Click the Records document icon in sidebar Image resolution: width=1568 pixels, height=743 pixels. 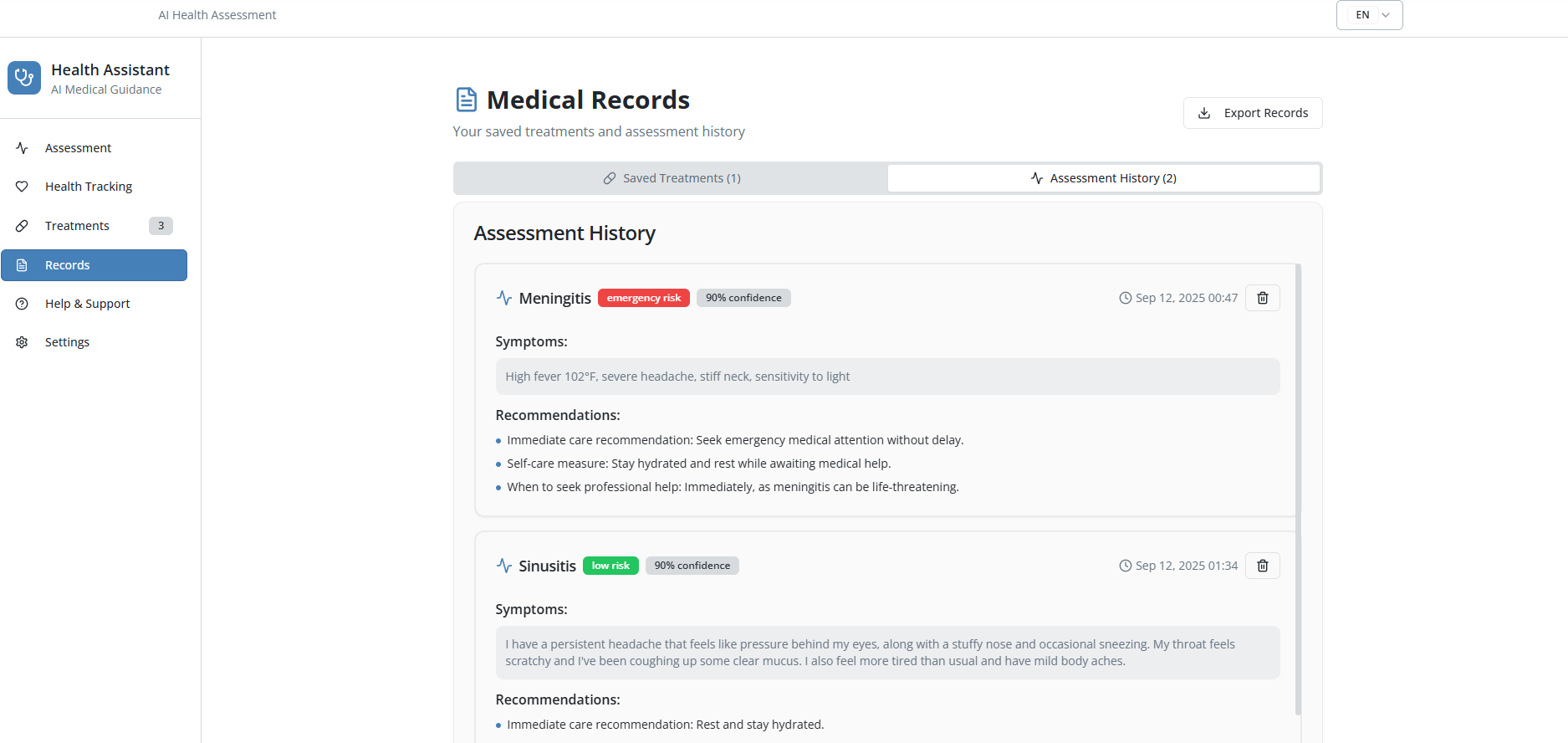click(23, 265)
